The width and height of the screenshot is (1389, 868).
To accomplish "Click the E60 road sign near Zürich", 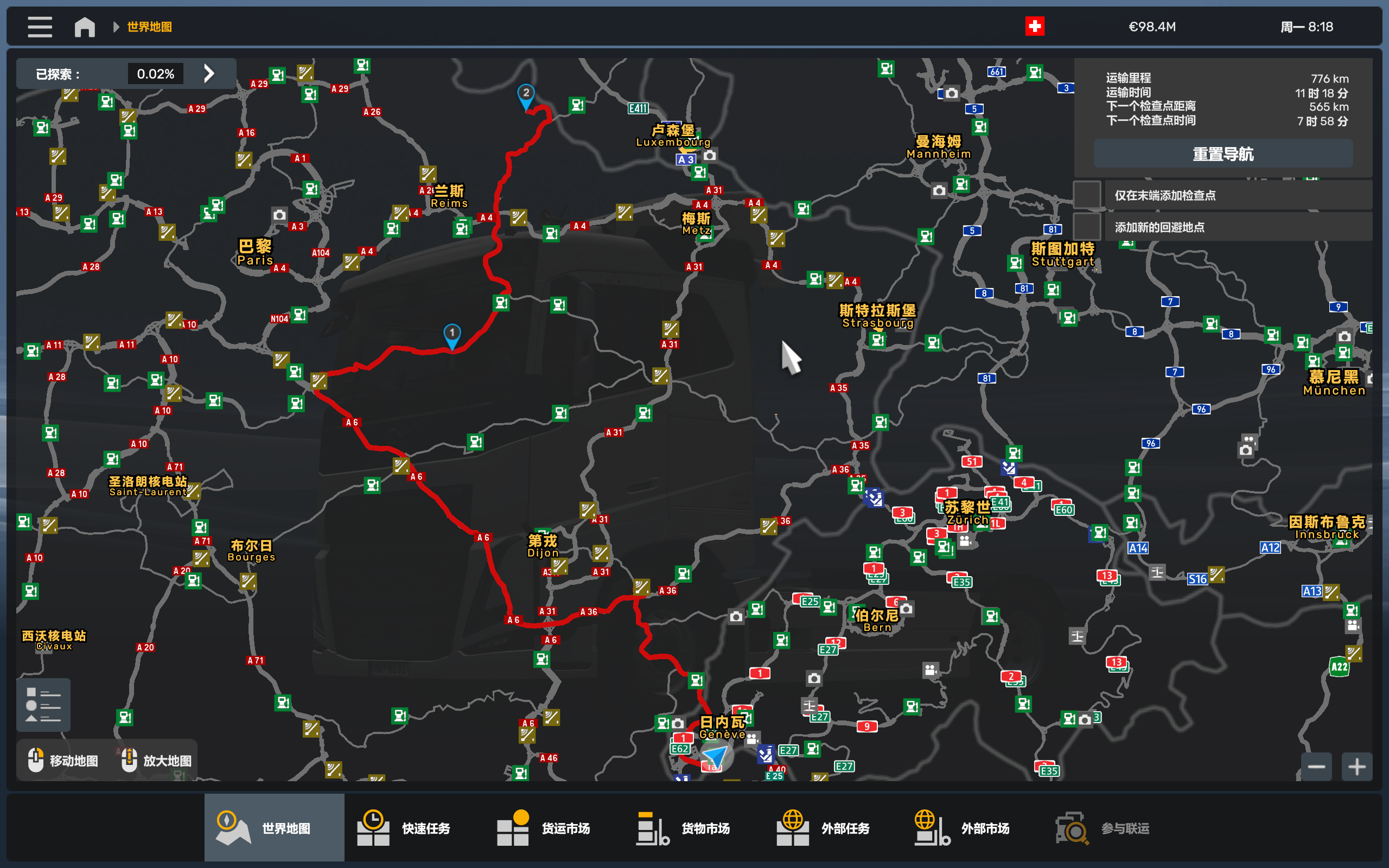I will click(1063, 509).
